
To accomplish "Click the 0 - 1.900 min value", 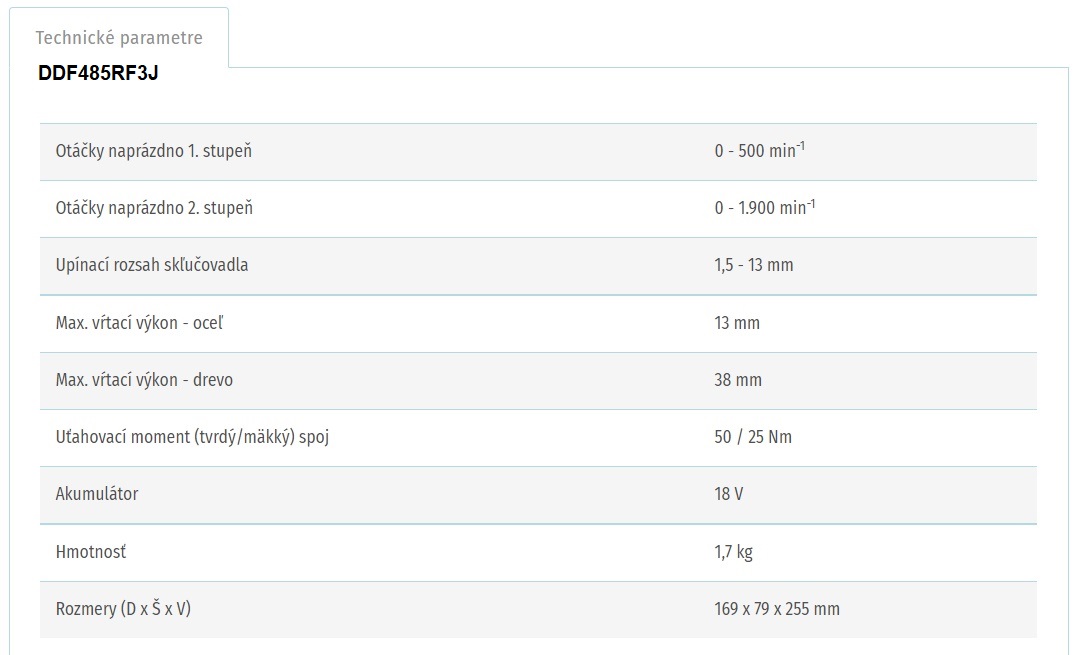I will (x=764, y=208).
